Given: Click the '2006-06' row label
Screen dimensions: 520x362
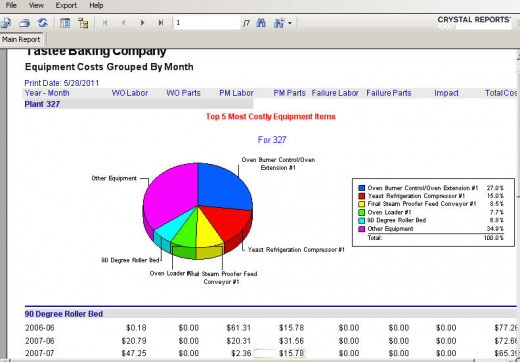Looking at the screenshot, I should [x=40, y=328].
